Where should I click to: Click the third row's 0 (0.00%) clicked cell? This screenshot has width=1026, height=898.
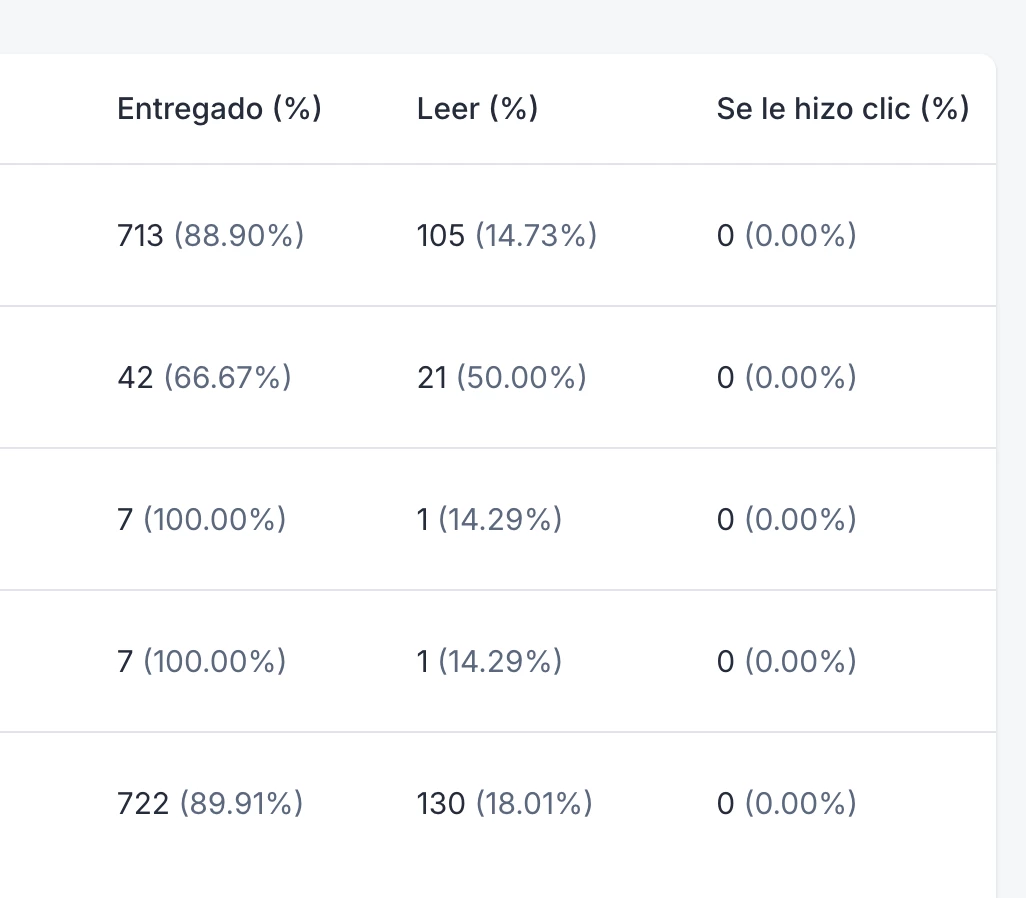(x=787, y=520)
